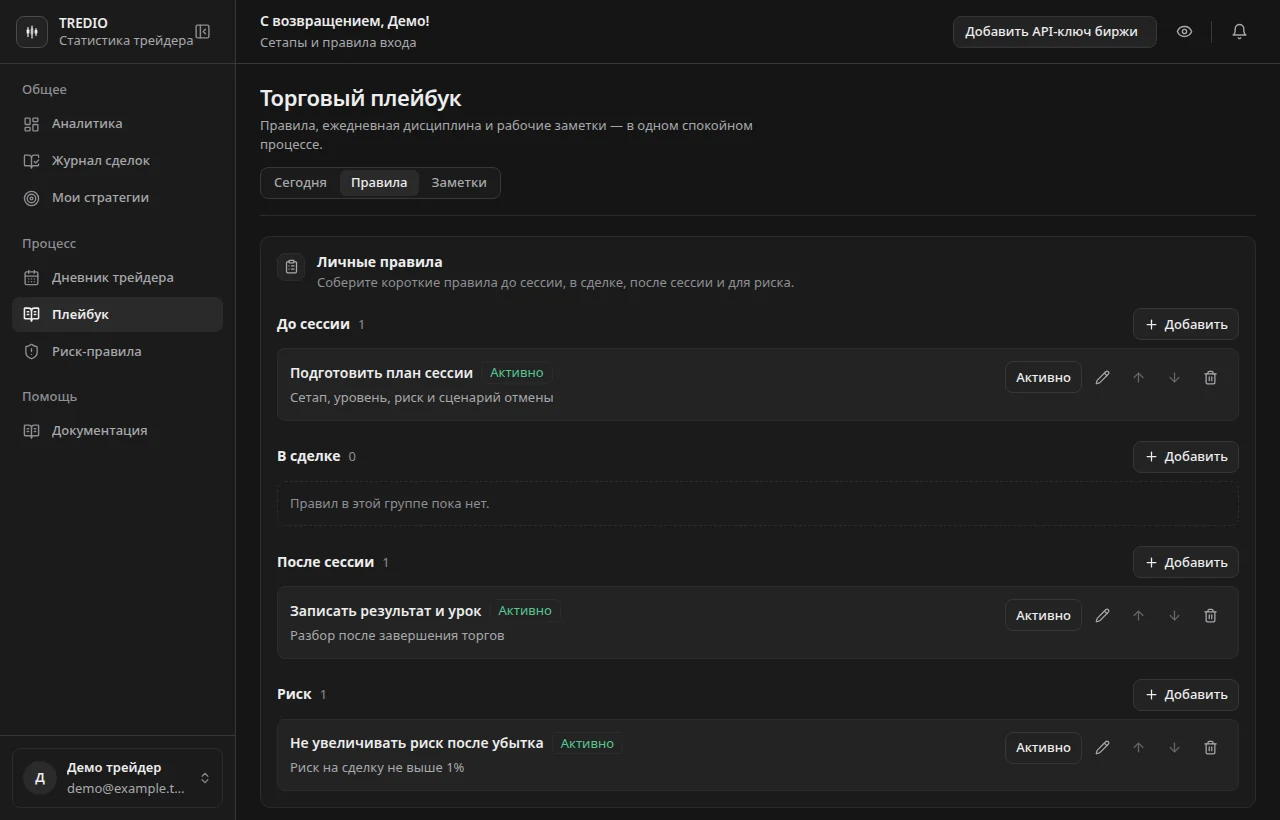1280x820 pixels.
Task: Move "Не увеличивать риск после убытка" down
Action: pyautogui.click(x=1174, y=748)
